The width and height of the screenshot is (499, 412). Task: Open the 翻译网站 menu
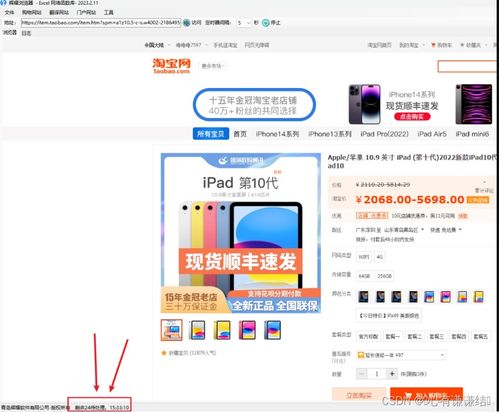tap(59, 12)
